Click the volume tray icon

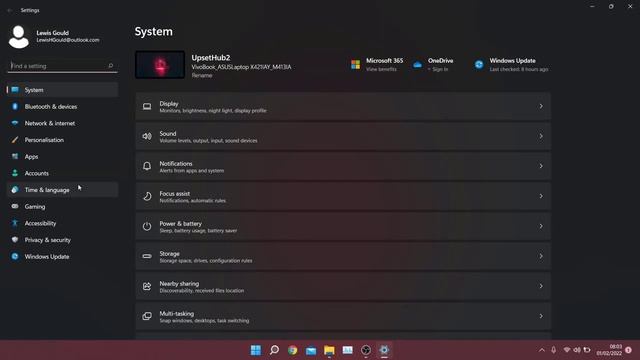(577, 350)
